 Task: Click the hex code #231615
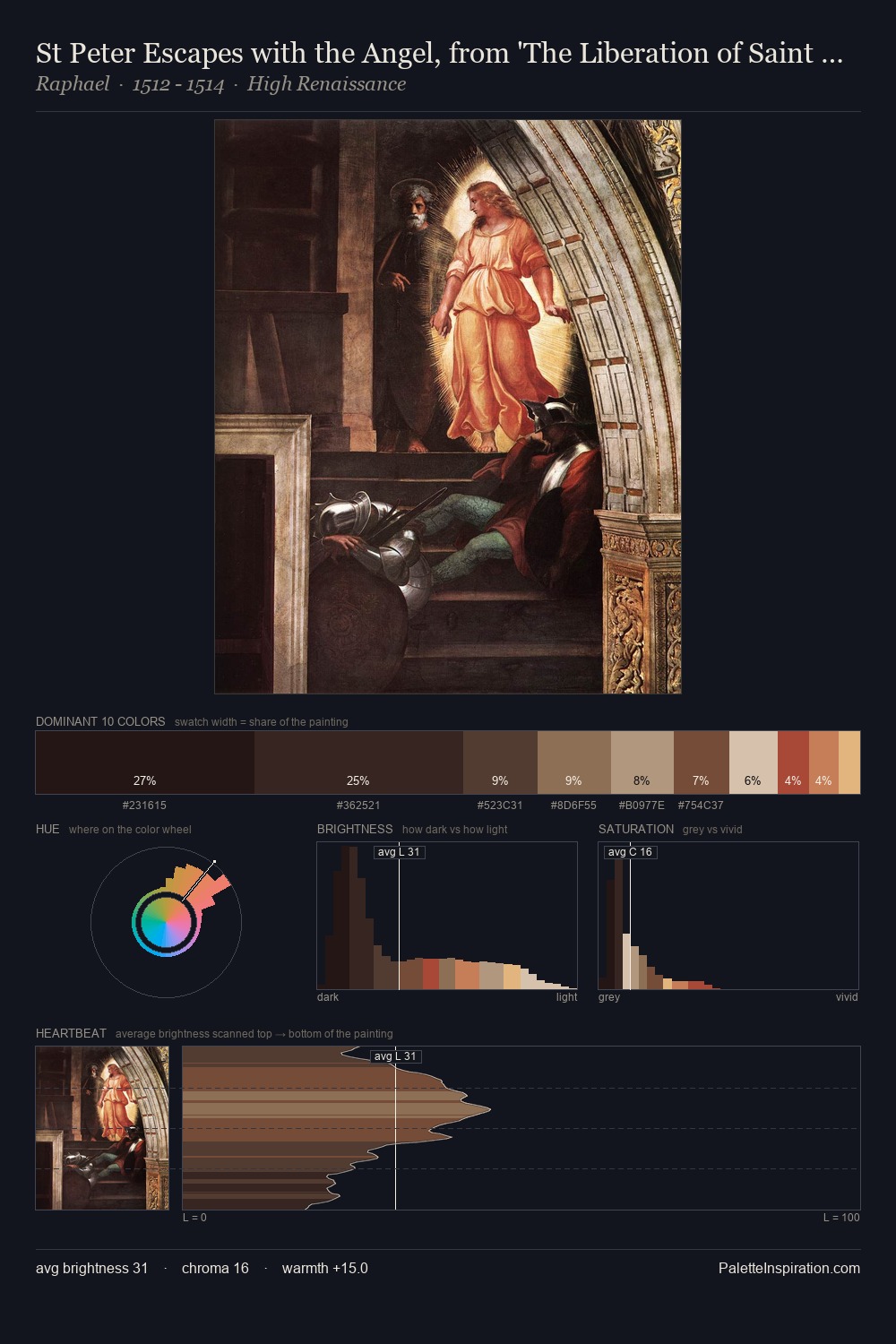pyautogui.click(x=144, y=806)
